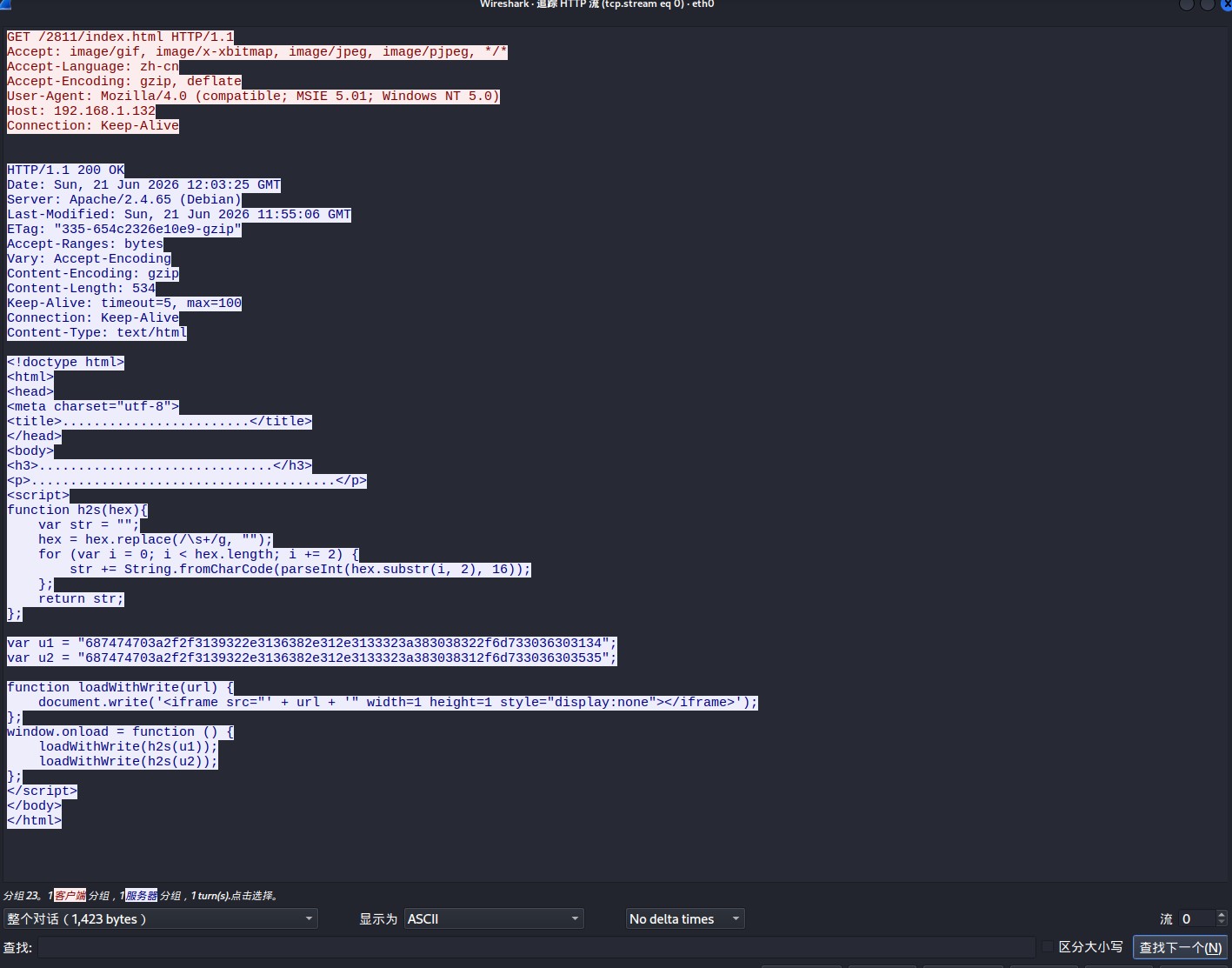This screenshot has height=968, width=1232.
Task: Click the var u1 hex string line
Action: pyautogui.click(x=312, y=643)
